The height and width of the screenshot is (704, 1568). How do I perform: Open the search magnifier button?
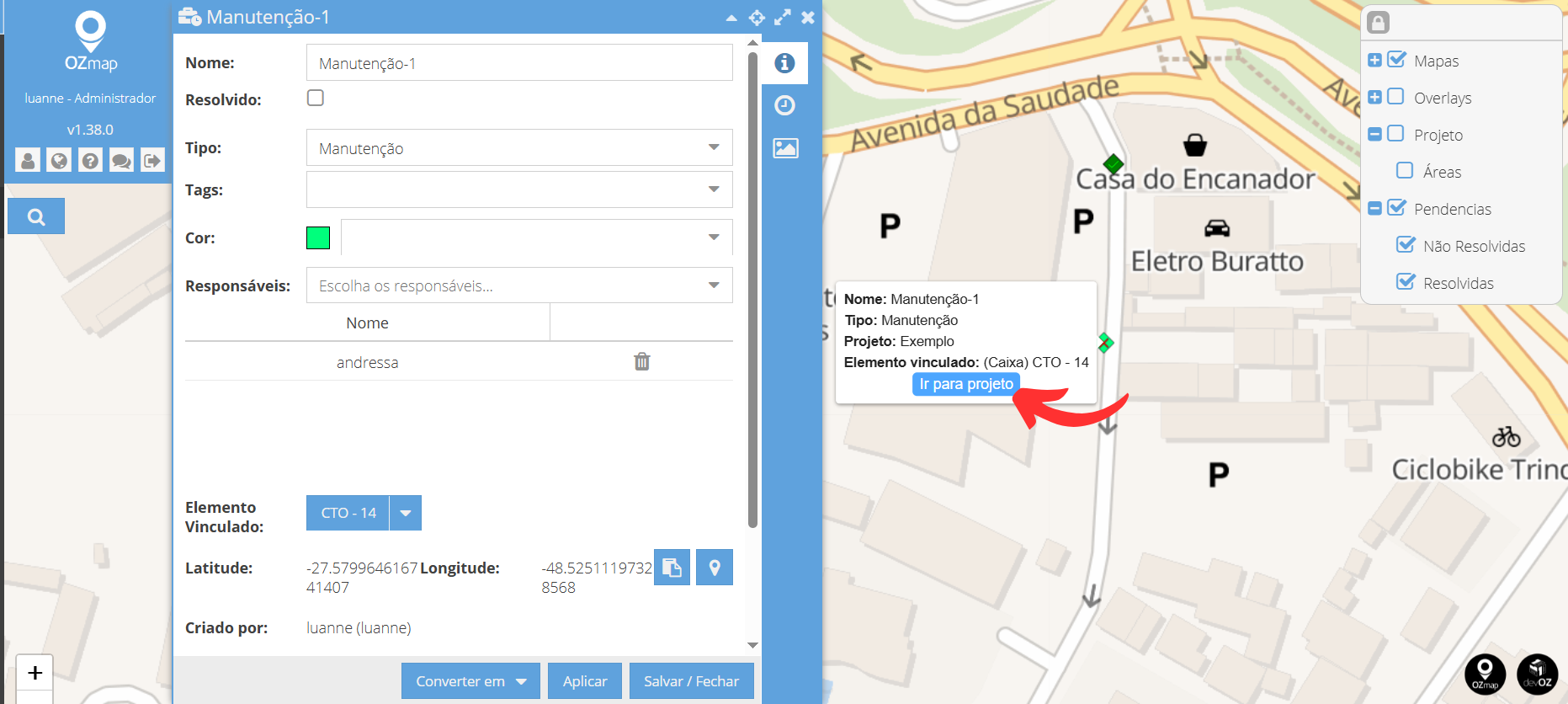(36, 216)
